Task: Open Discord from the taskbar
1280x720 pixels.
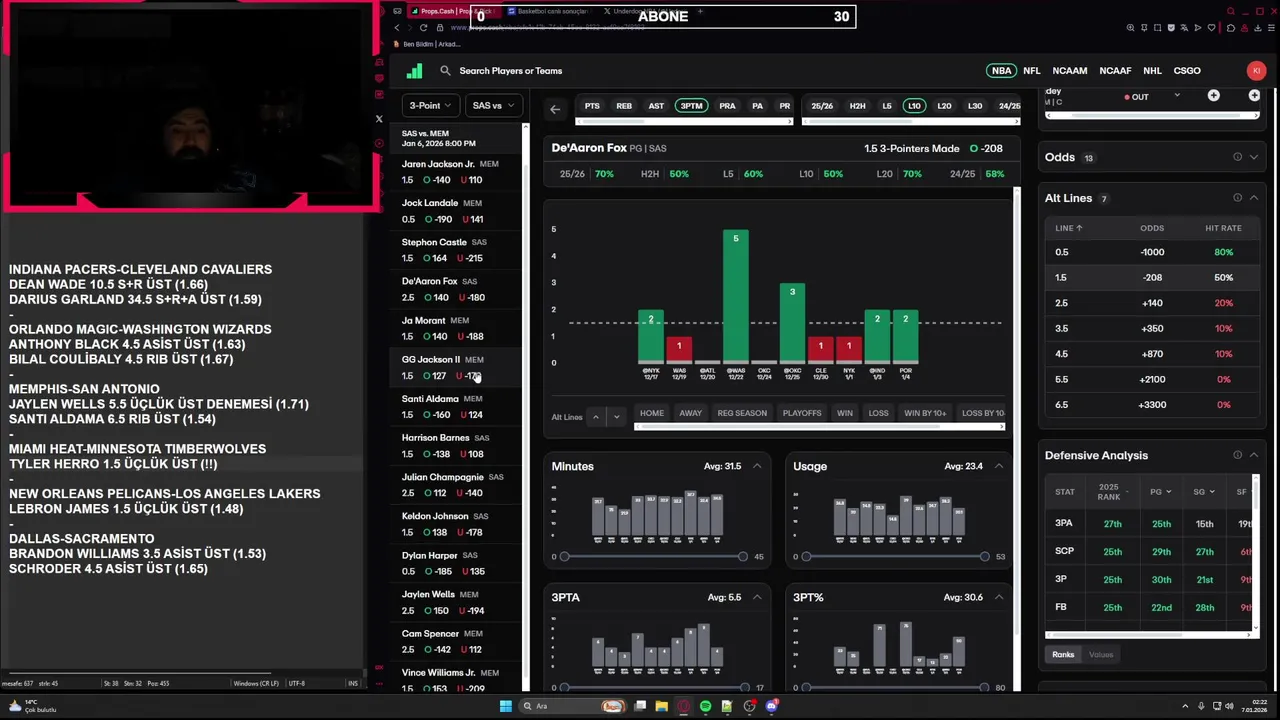Action: [x=772, y=706]
